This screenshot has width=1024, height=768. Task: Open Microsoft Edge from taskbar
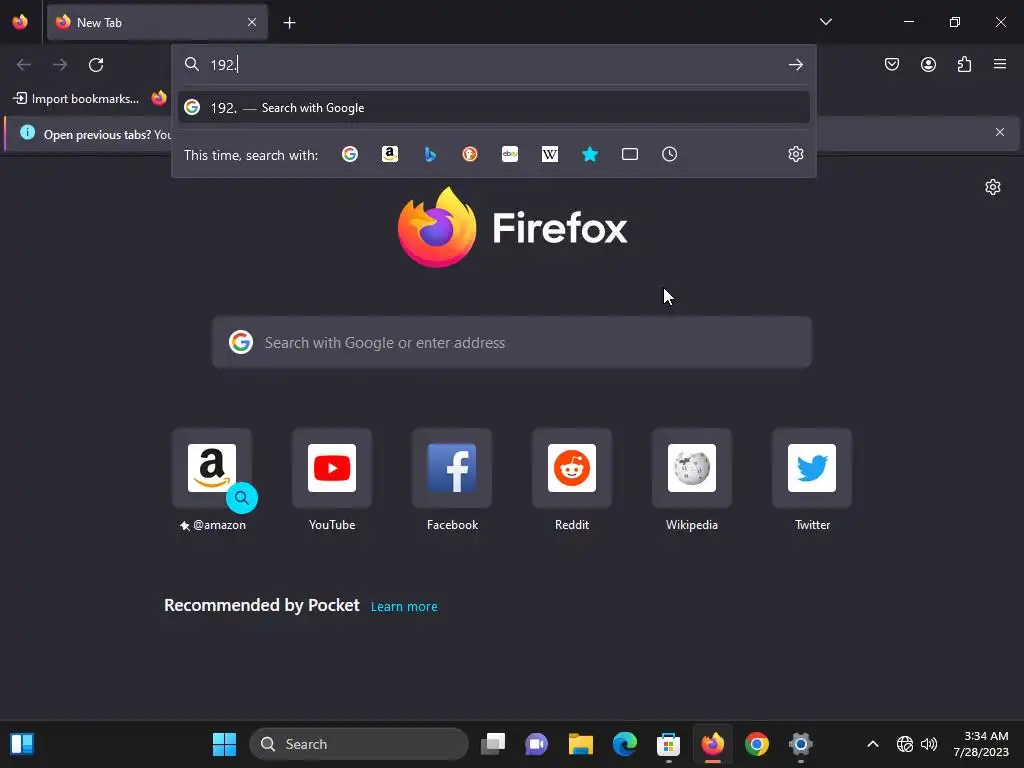(625, 744)
